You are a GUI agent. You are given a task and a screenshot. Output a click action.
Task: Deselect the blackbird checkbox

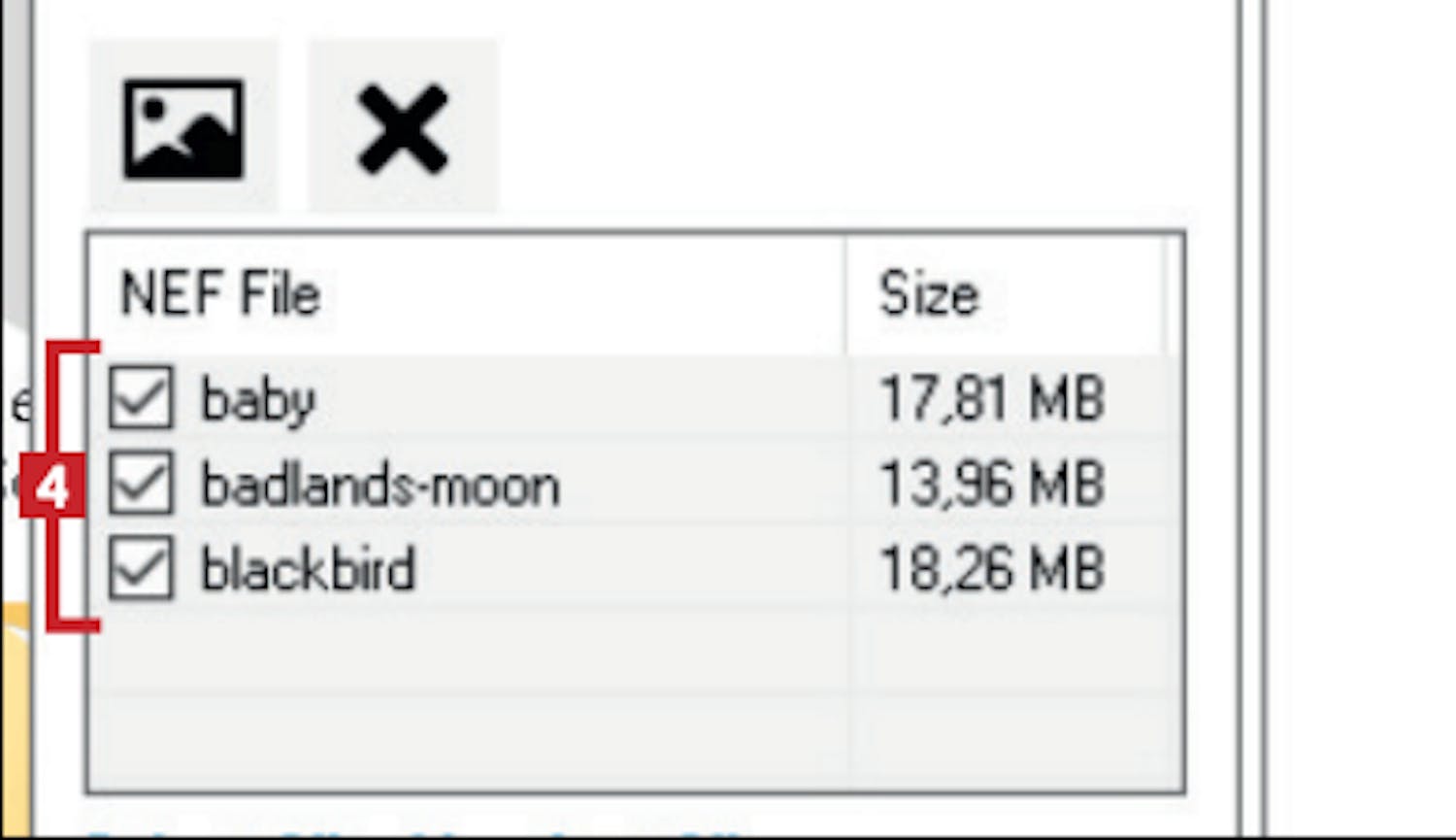[142, 568]
